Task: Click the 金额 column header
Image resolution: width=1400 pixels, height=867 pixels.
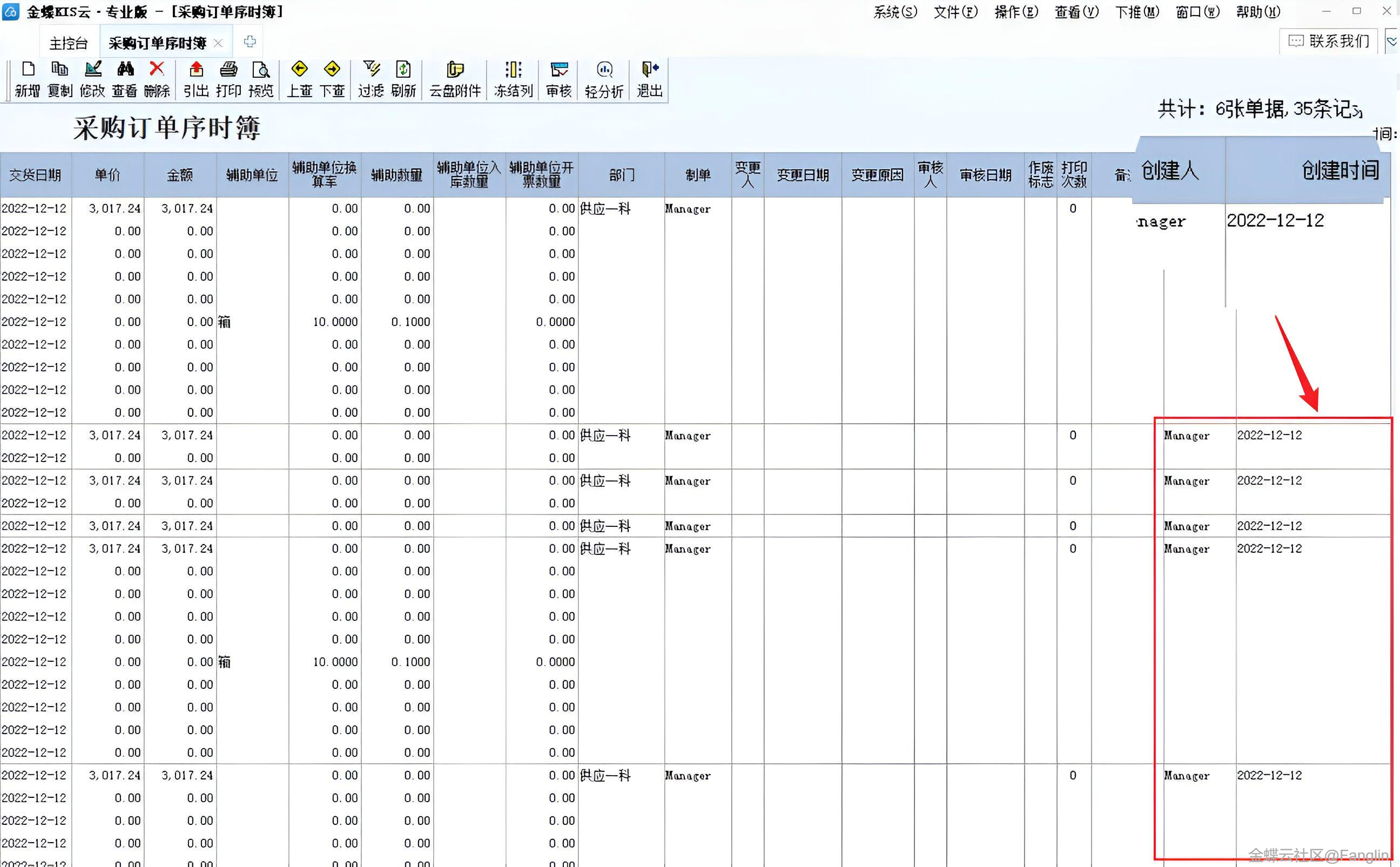Action: tap(180, 175)
